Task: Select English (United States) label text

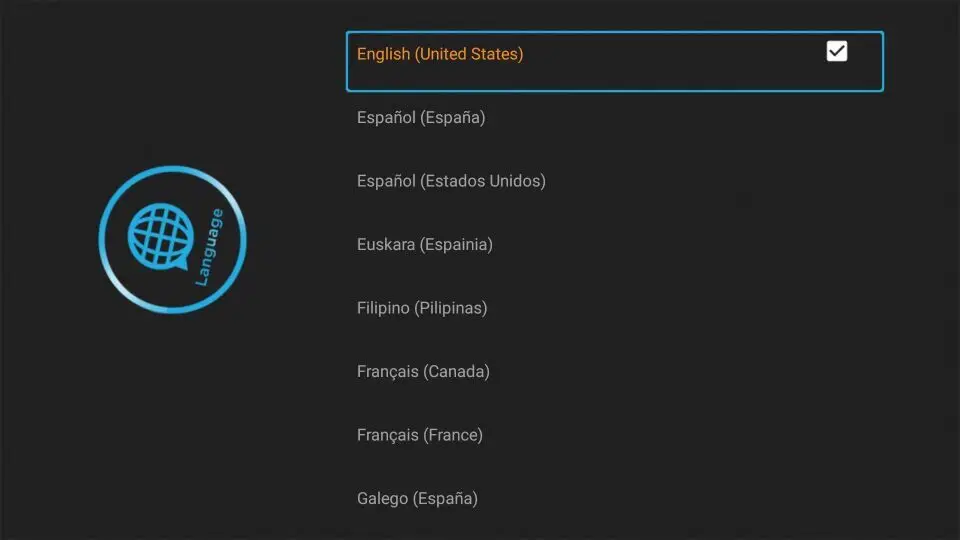Action: click(x=440, y=54)
